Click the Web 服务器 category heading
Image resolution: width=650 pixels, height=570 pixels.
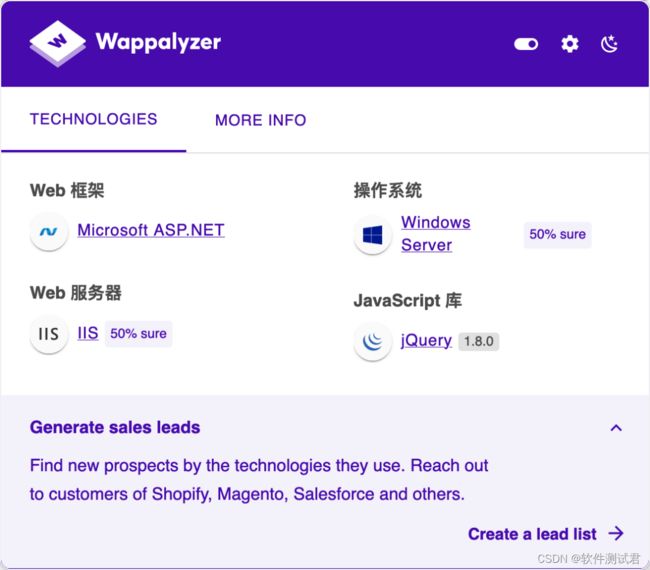76,293
